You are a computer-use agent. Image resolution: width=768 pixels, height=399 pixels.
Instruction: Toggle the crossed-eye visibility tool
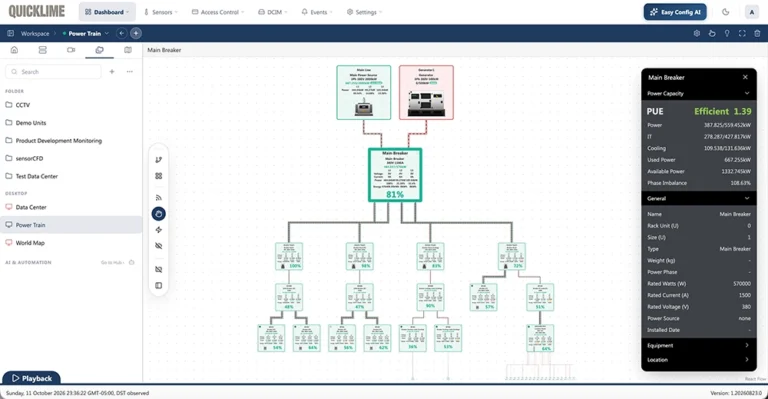click(x=159, y=246)
